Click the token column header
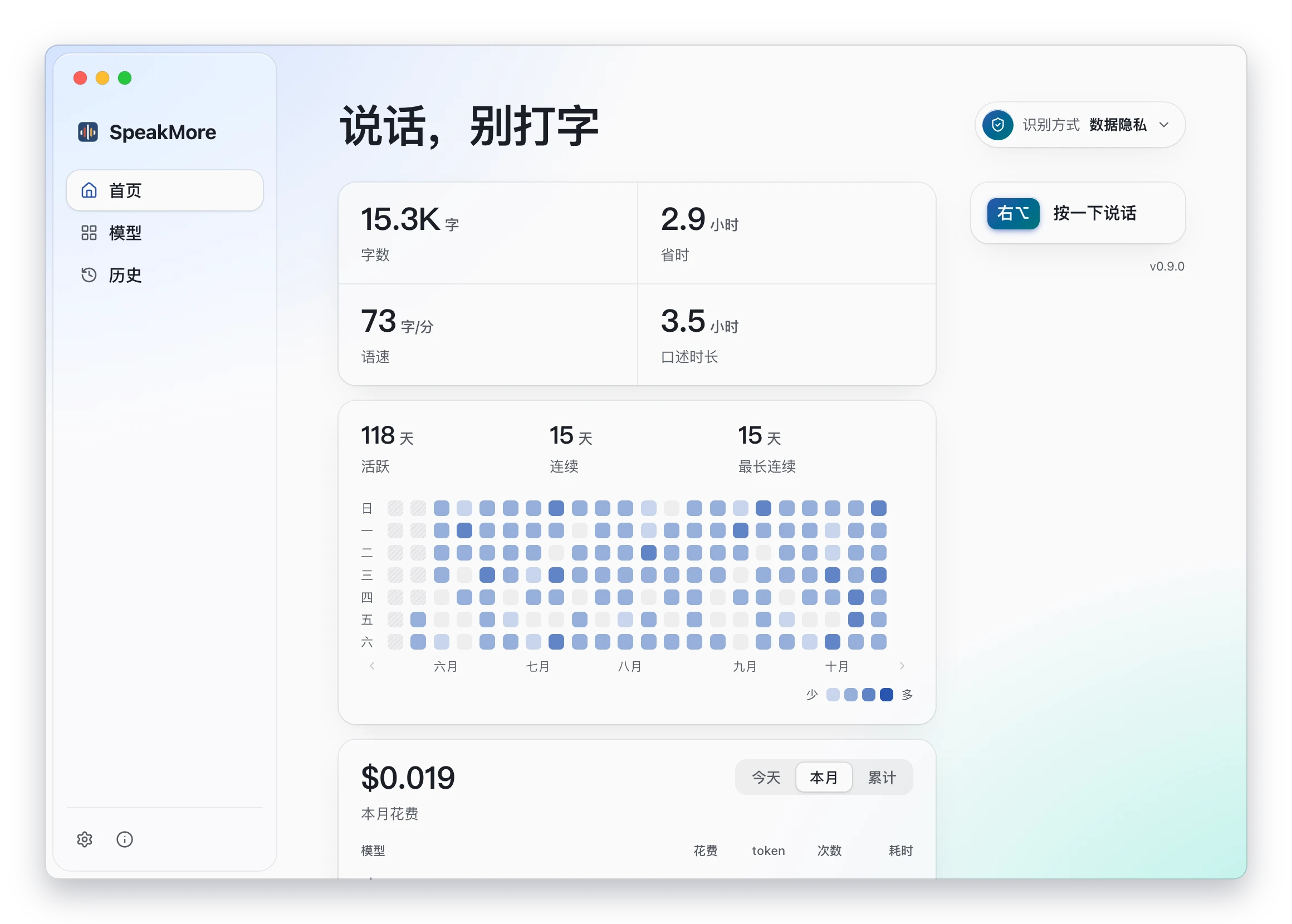 [x=769, y=851]
